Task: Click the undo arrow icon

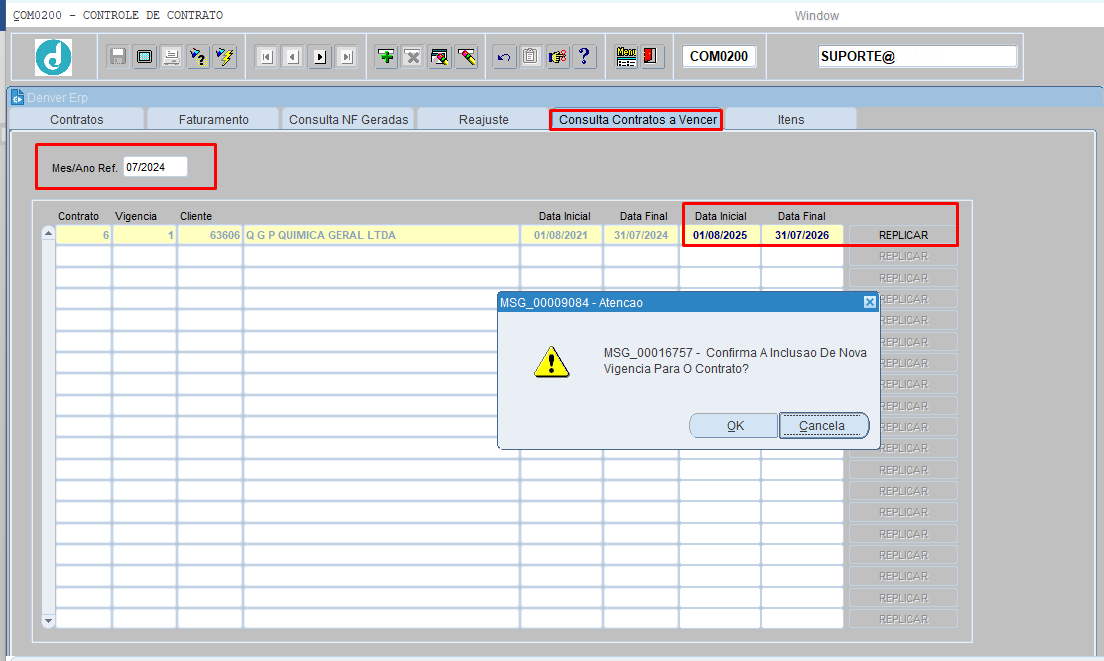Action: point(504,57)
